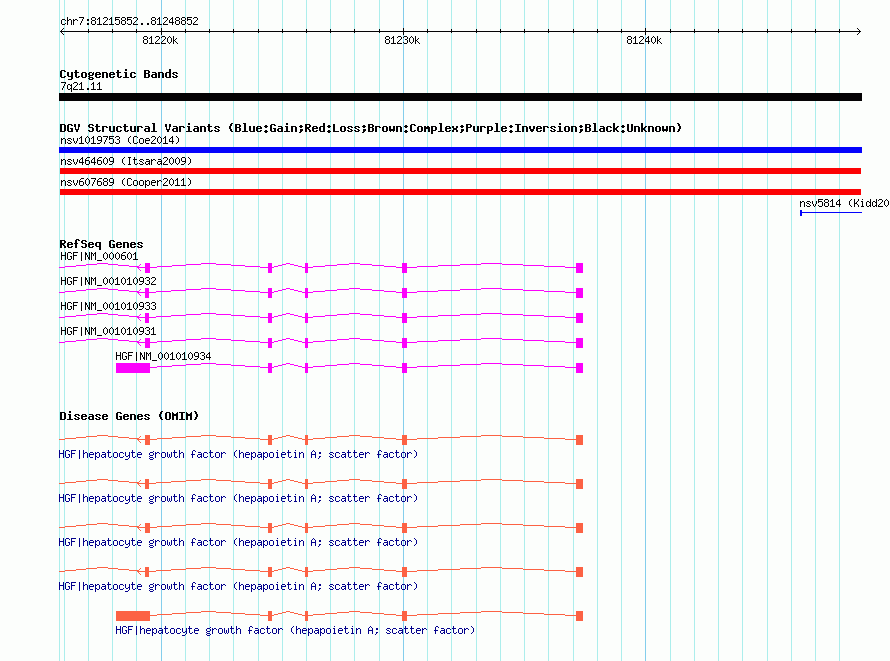
Task: Click the nsv607689 (Cooper2011) label
Action: click(x=126, y=182)
